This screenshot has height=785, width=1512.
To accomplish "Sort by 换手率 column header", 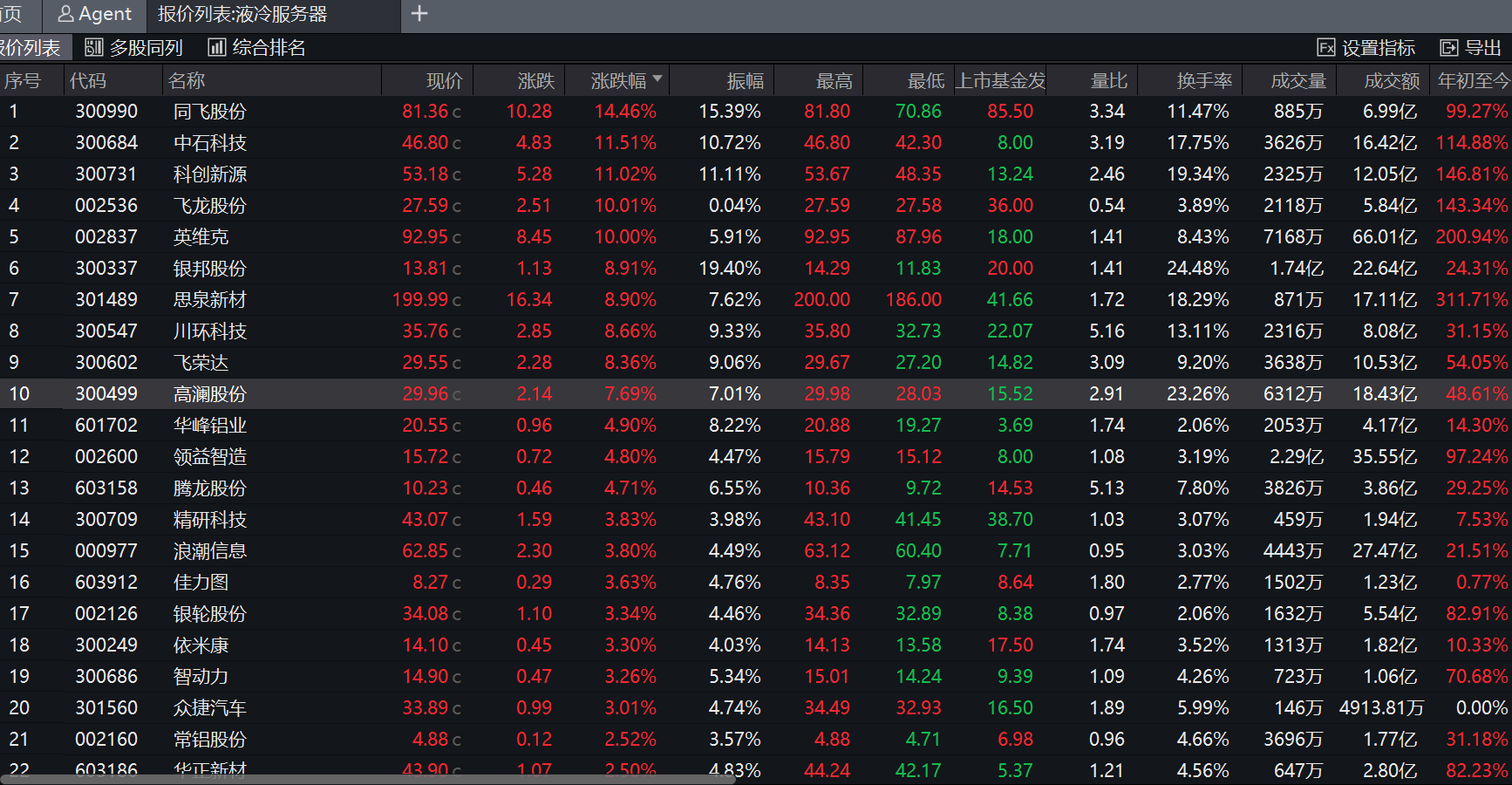I will pos(1204,81).
